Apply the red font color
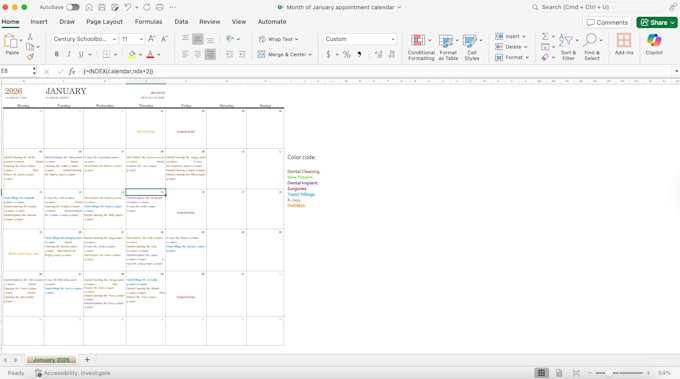 [150, 54]
